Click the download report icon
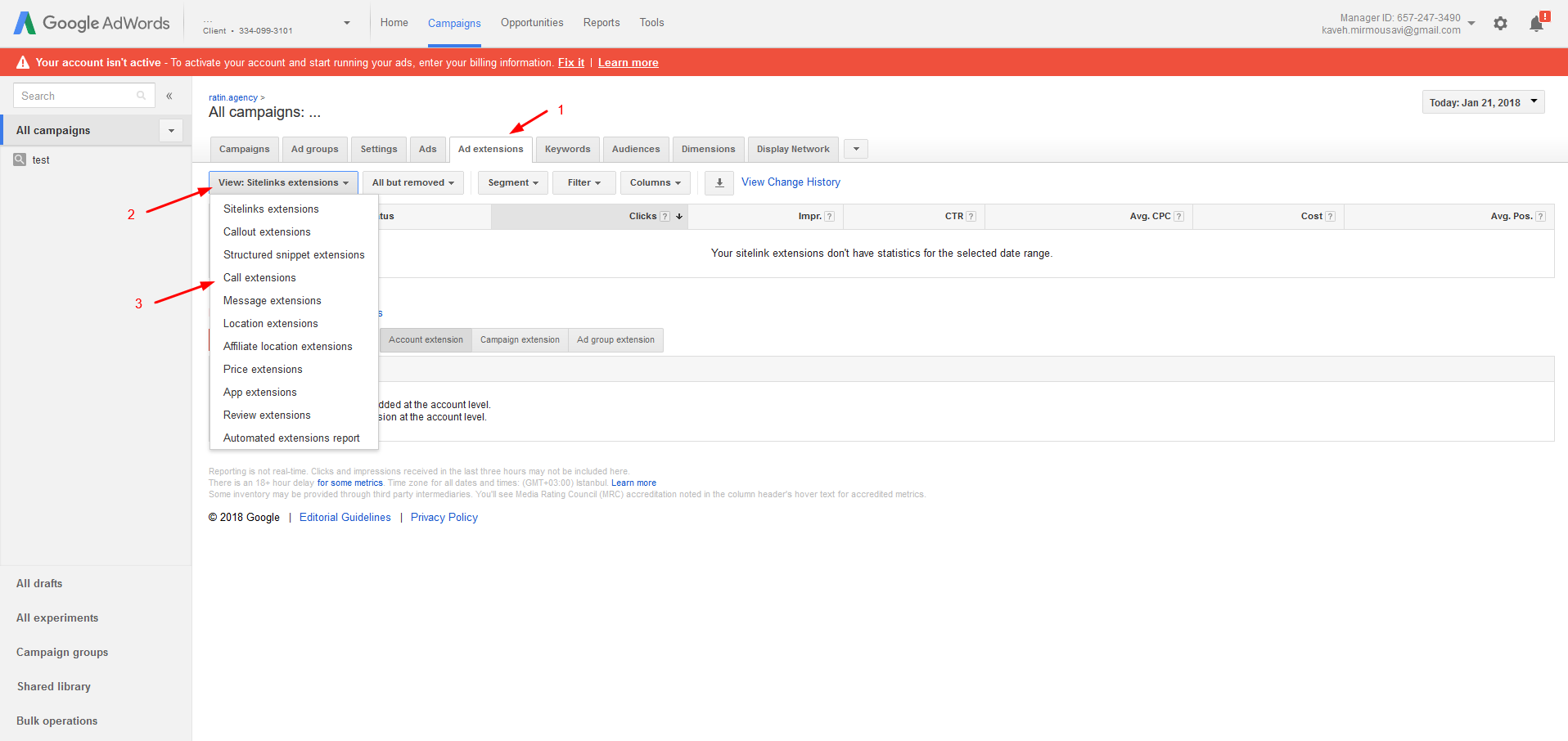This screenshot has height=741, width=1568. (719, 182)
